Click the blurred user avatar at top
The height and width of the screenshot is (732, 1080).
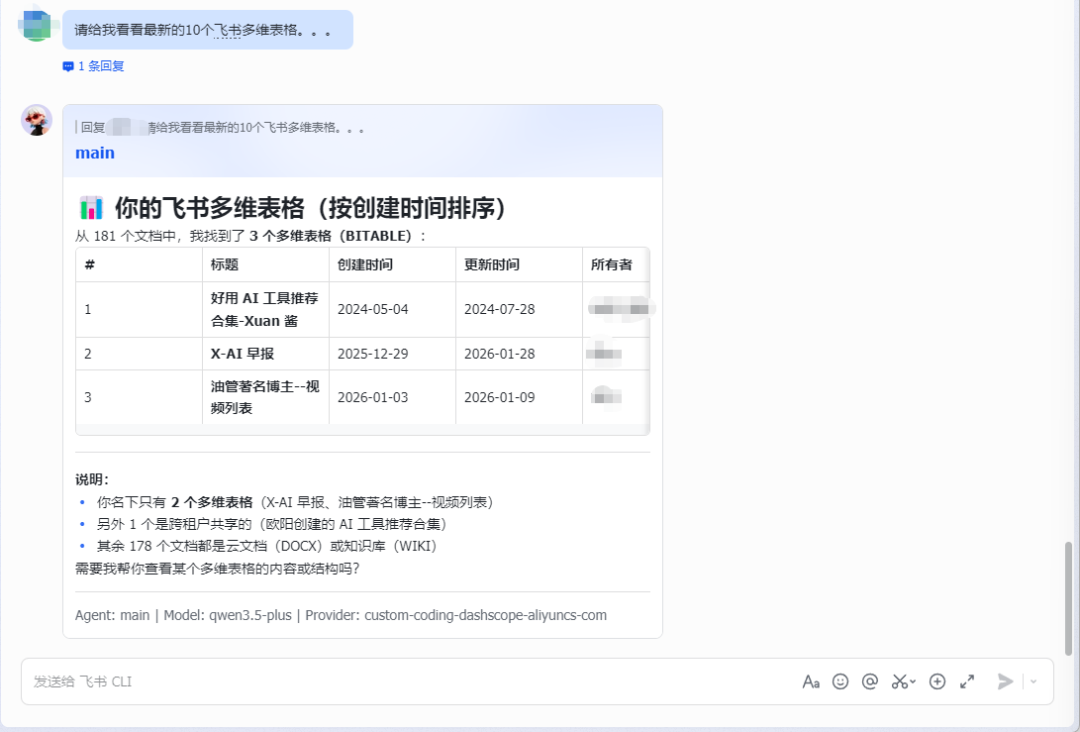pos(35,24)
